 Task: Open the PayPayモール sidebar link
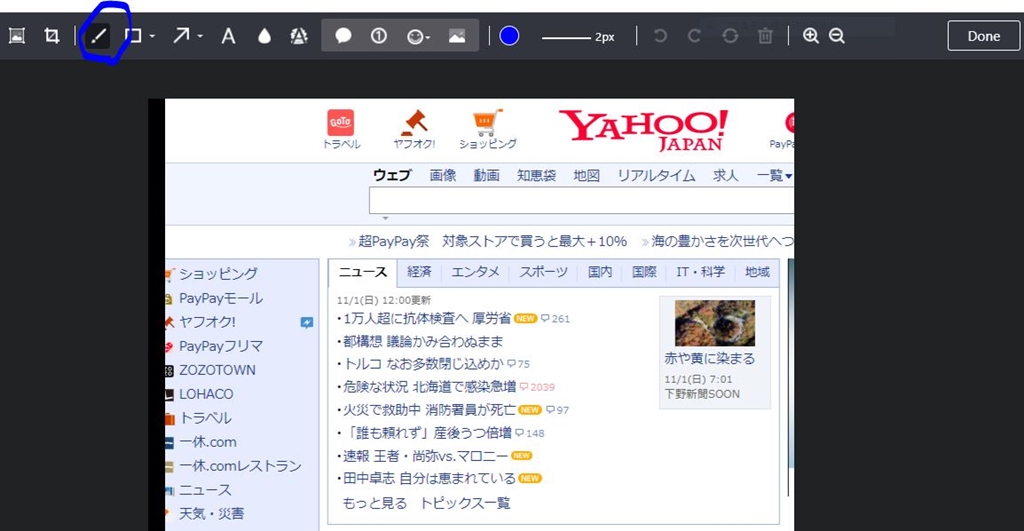[x=221, y=298]
